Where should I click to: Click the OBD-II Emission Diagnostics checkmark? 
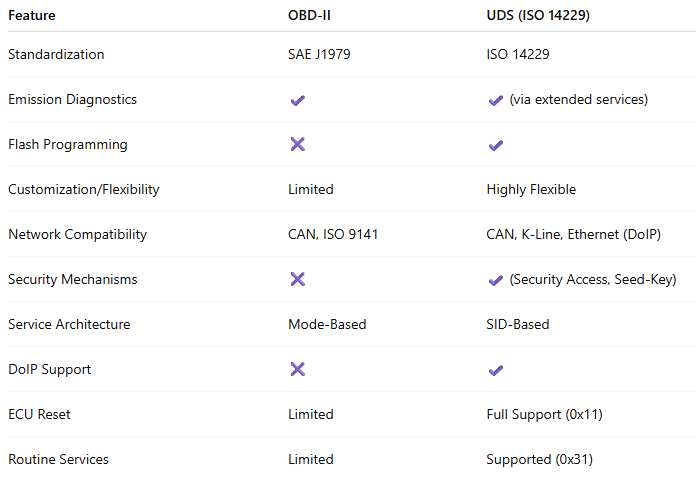[297, 100]
